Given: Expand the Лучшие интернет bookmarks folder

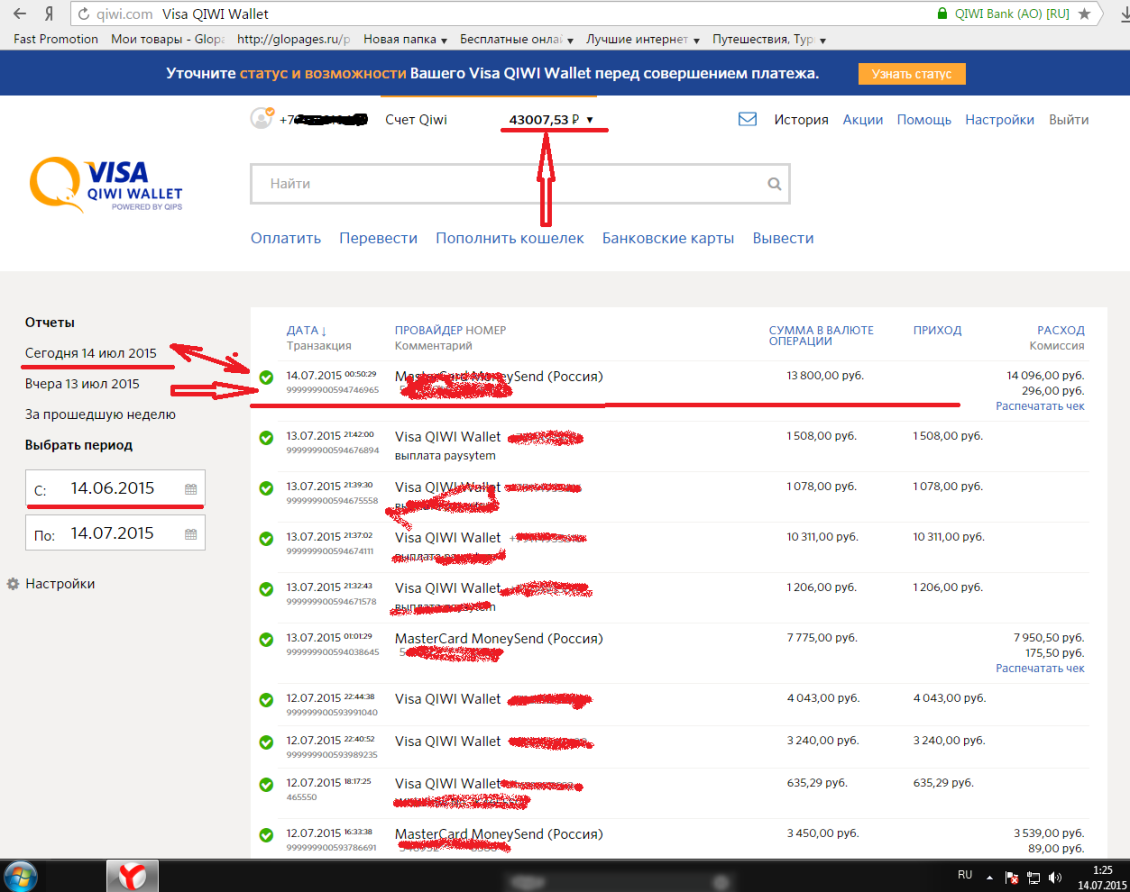Looking at the screenshot, I should click(643, 40).
